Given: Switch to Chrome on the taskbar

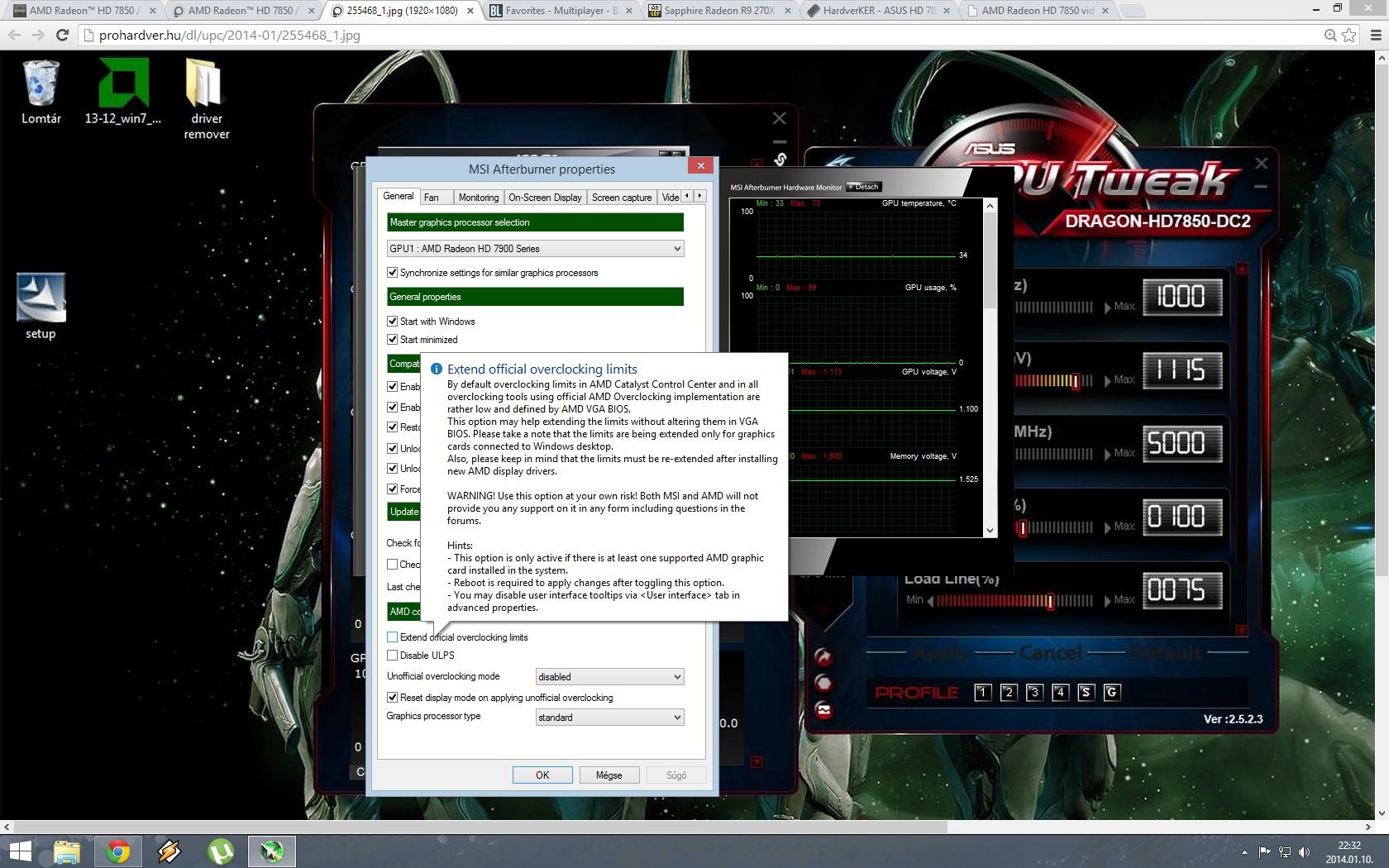Looking at the screenshot, I should (118, 851).
